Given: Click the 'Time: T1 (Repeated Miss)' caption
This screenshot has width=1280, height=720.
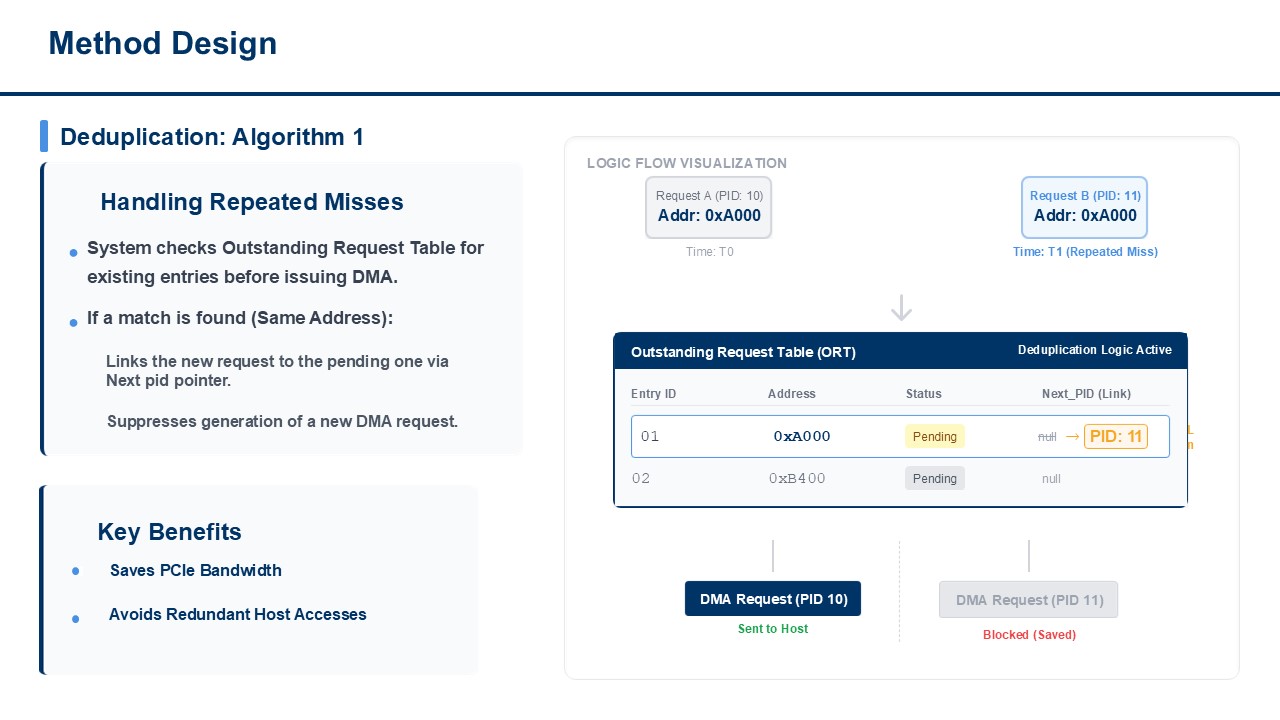Looking at the screenshot, I should coord(1085,252).
